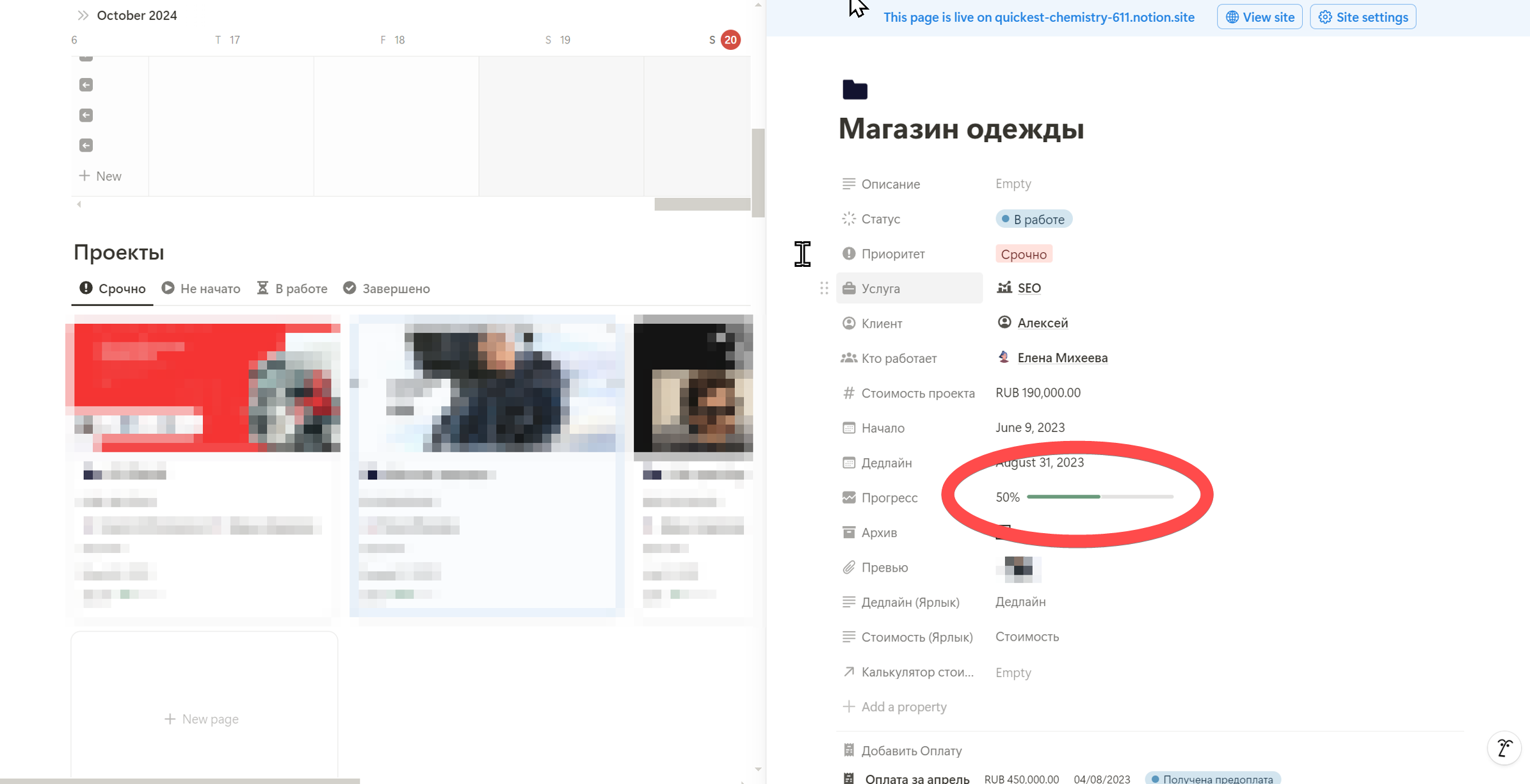
Task: Click the drag handle beside Услуга property
Action: [x=824, y=289]
